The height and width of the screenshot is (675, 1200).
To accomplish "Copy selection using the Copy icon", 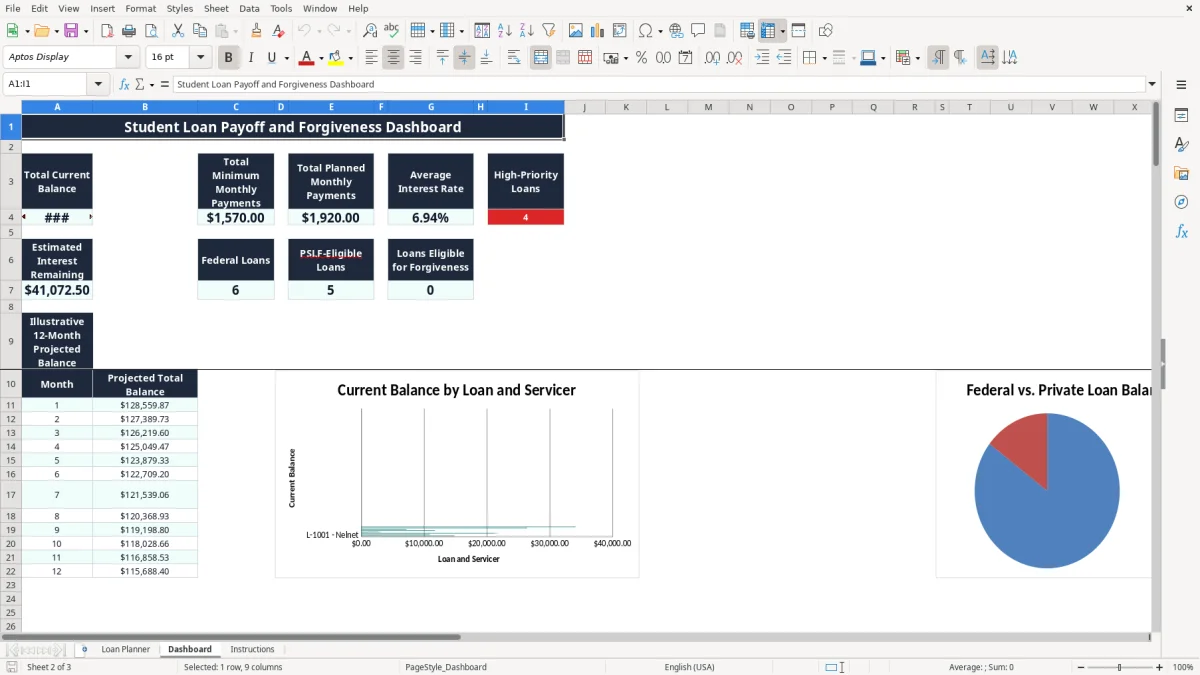I will (x=199, y=31).
